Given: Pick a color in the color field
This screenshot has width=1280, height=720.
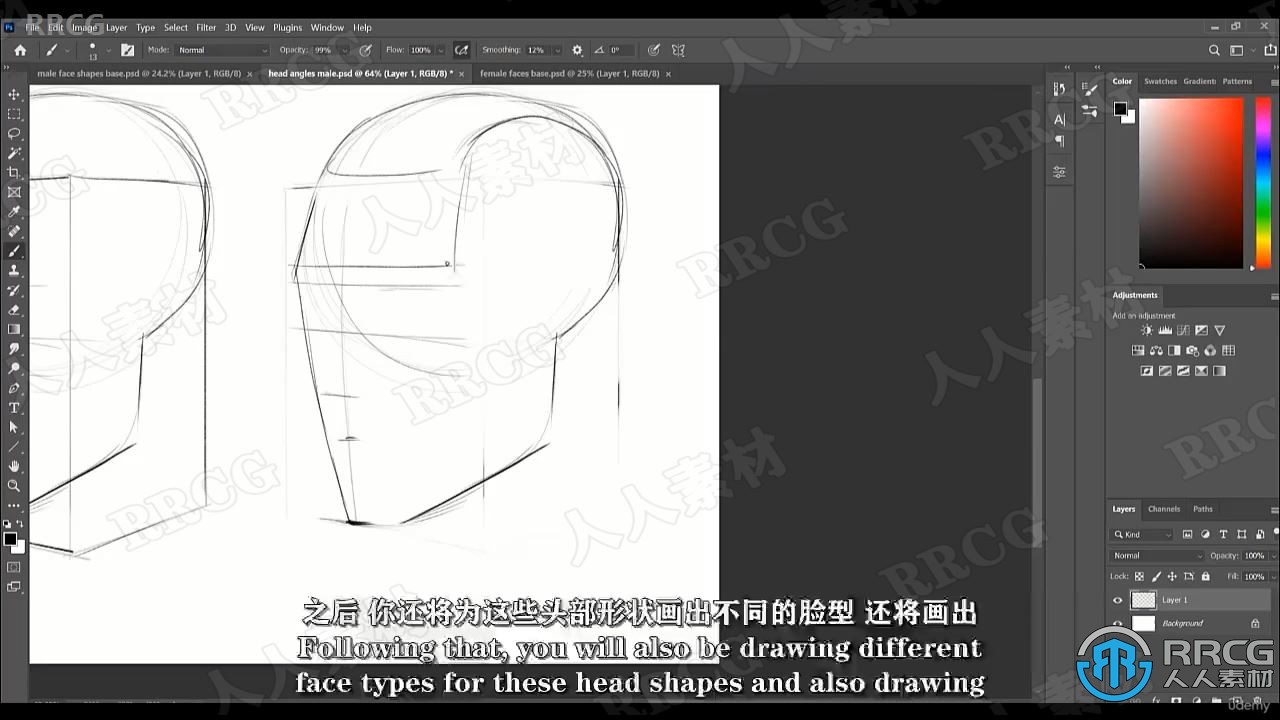Looking at the screenshot, I should [x=1191, y=183].
